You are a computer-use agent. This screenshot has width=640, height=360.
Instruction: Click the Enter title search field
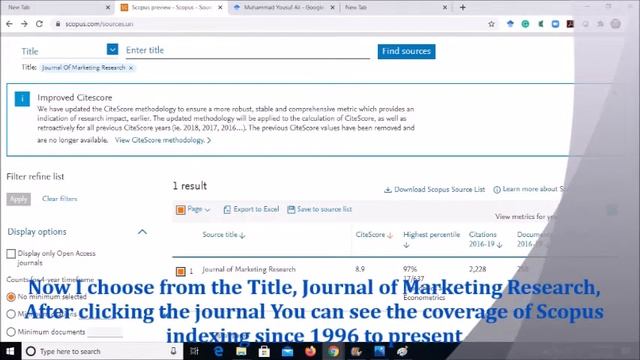pyautogui.click(x=247, y=51)
